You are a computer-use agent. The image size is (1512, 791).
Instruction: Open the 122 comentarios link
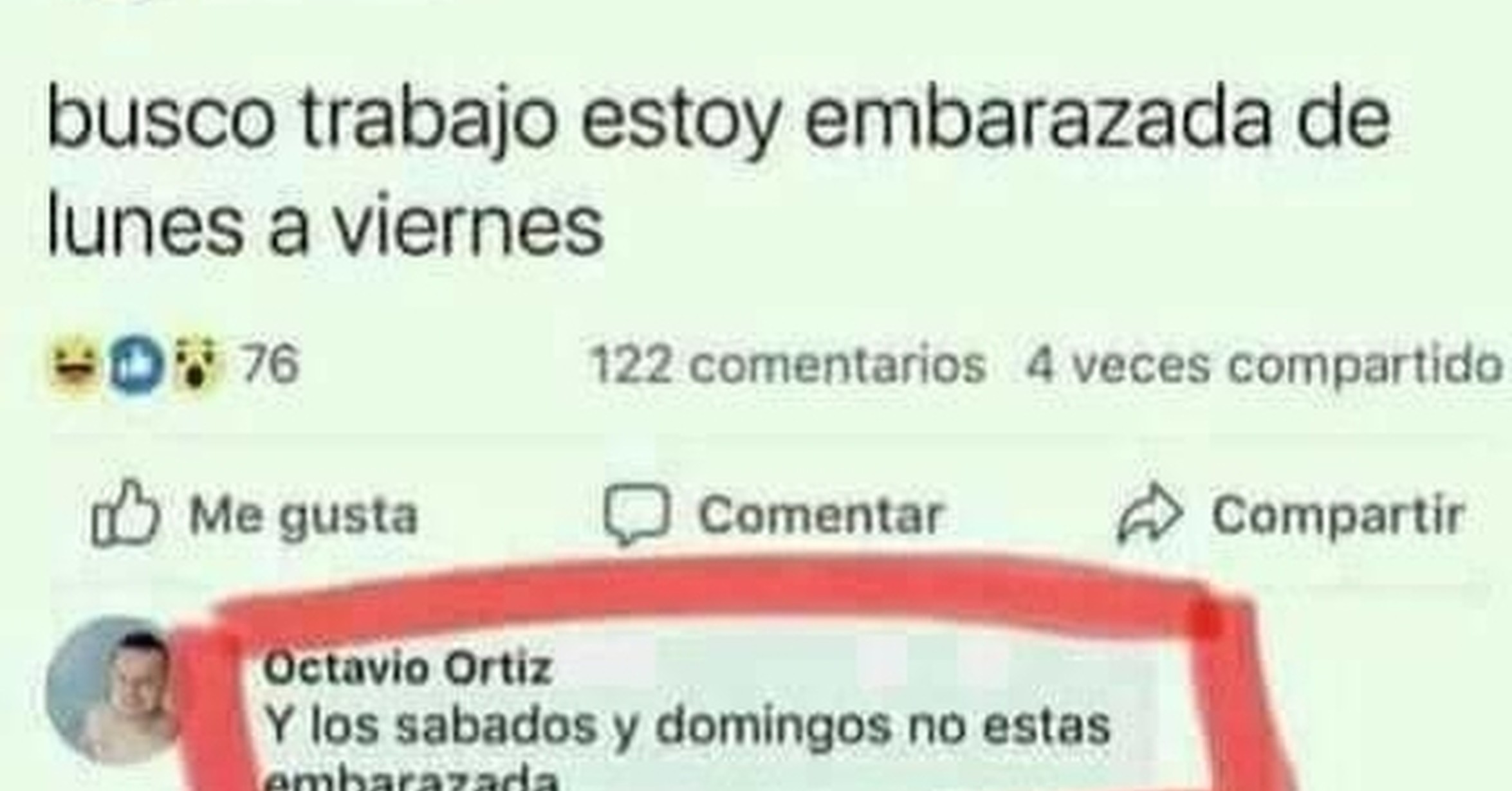(x=788, y=365)
